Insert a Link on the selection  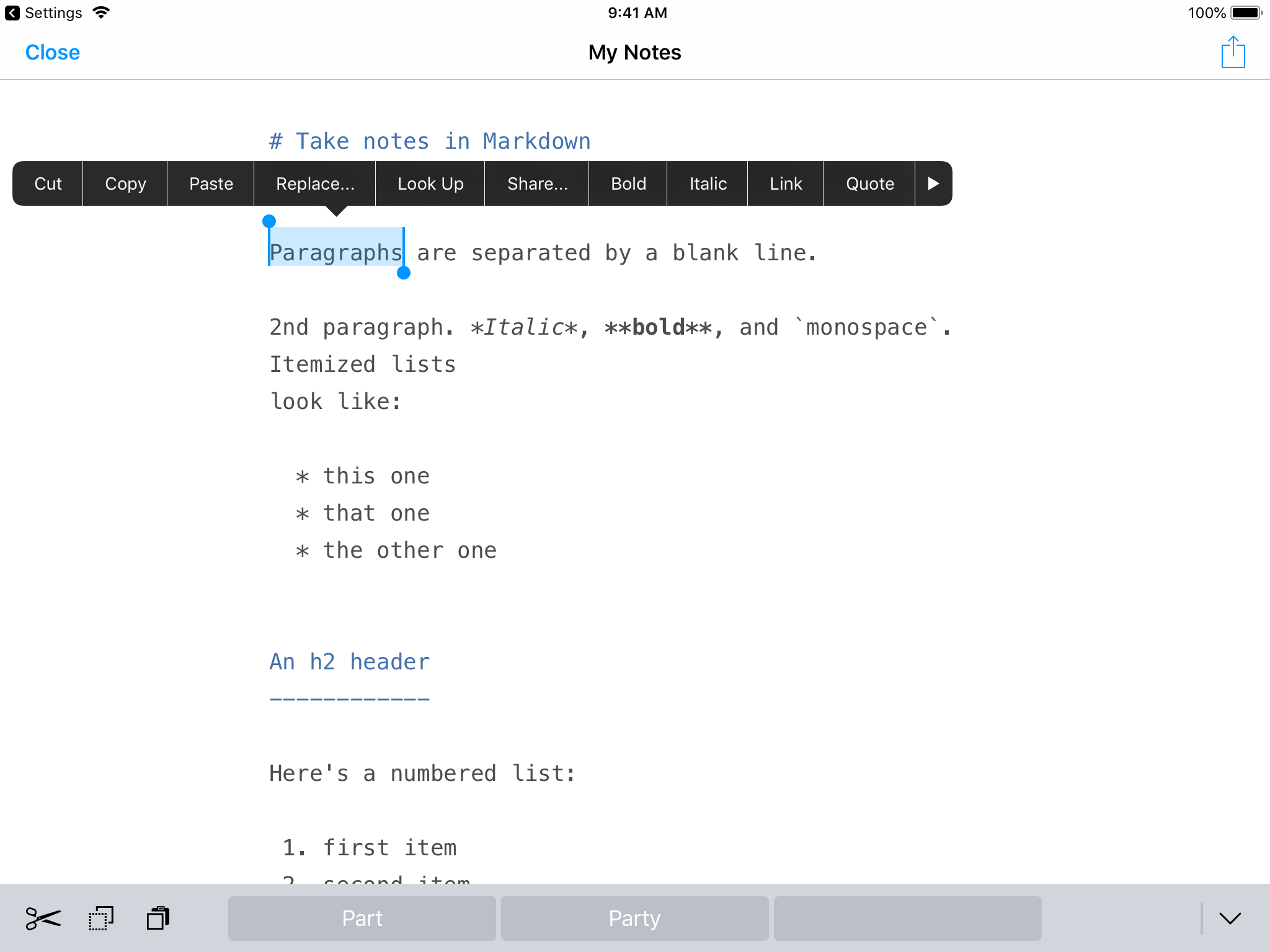(786, 183)
